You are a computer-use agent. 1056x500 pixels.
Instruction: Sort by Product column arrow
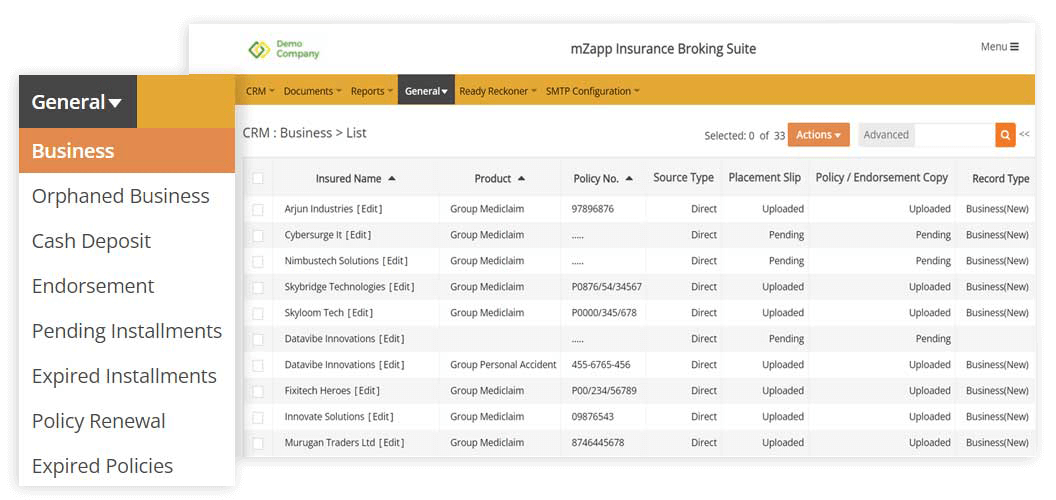pos(522,178)
